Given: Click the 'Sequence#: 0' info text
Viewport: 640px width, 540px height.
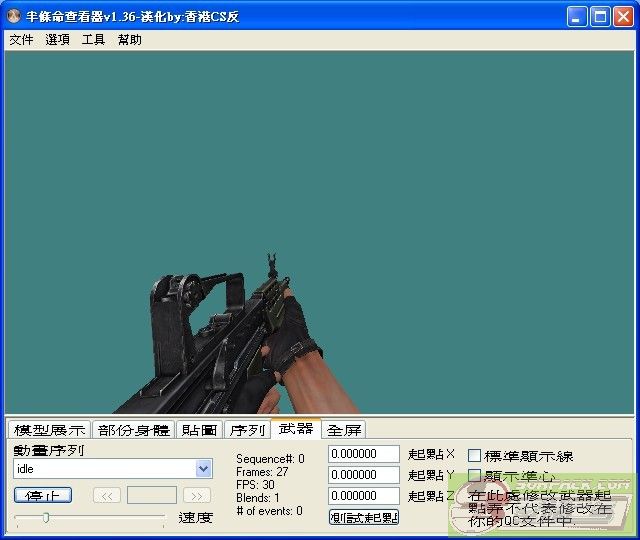Looking at the screenshot, I should point(270,459).
